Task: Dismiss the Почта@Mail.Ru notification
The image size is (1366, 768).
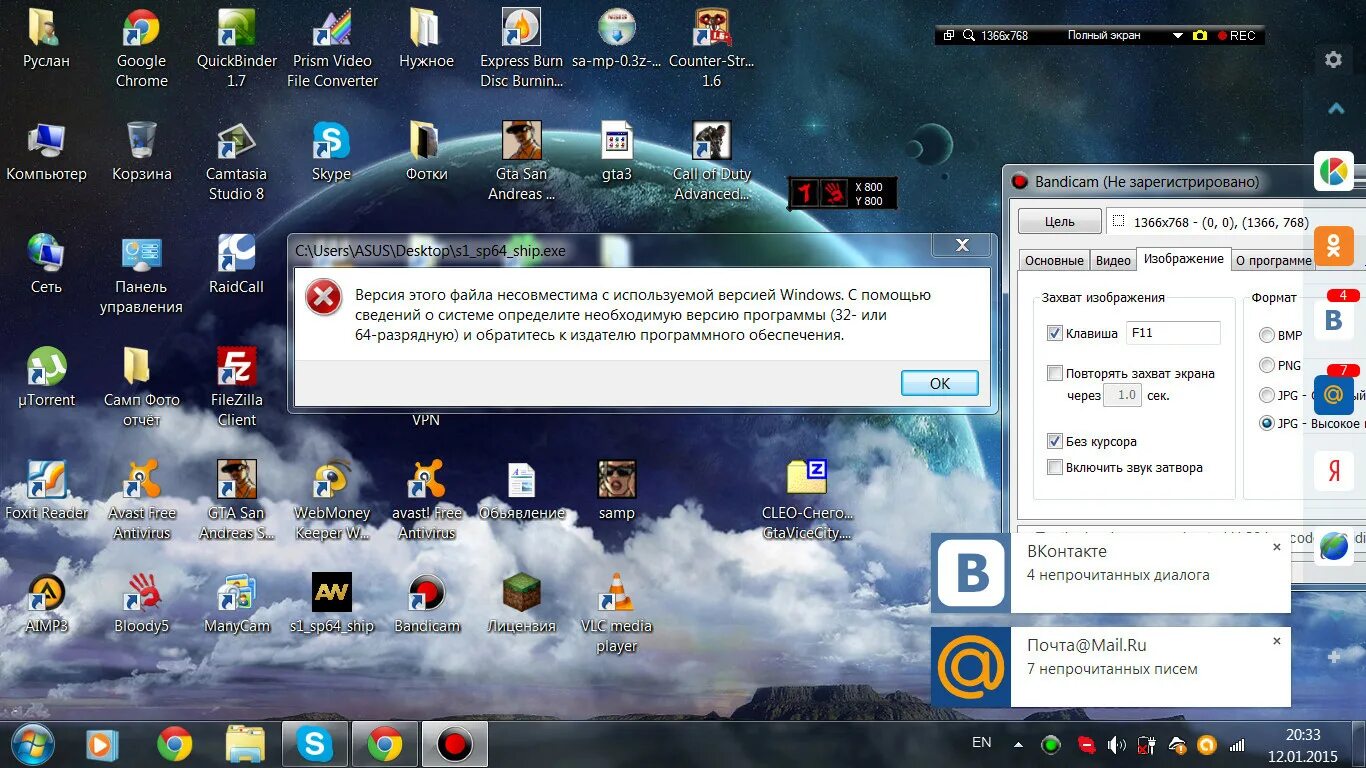Action: 1276,641
